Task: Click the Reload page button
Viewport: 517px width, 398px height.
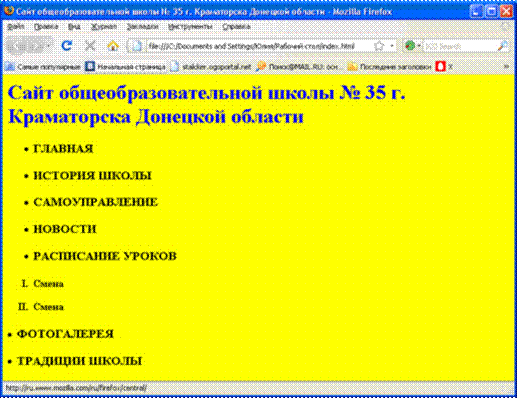Action: pos(67,46)
